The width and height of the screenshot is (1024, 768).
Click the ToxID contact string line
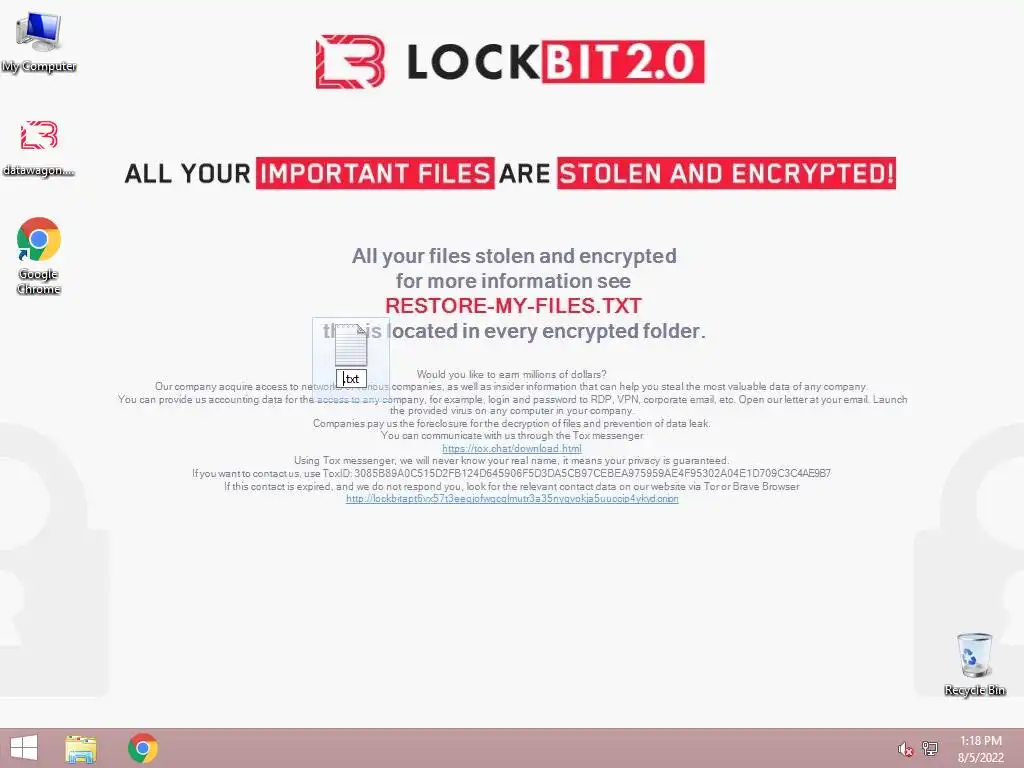(511, 473)
